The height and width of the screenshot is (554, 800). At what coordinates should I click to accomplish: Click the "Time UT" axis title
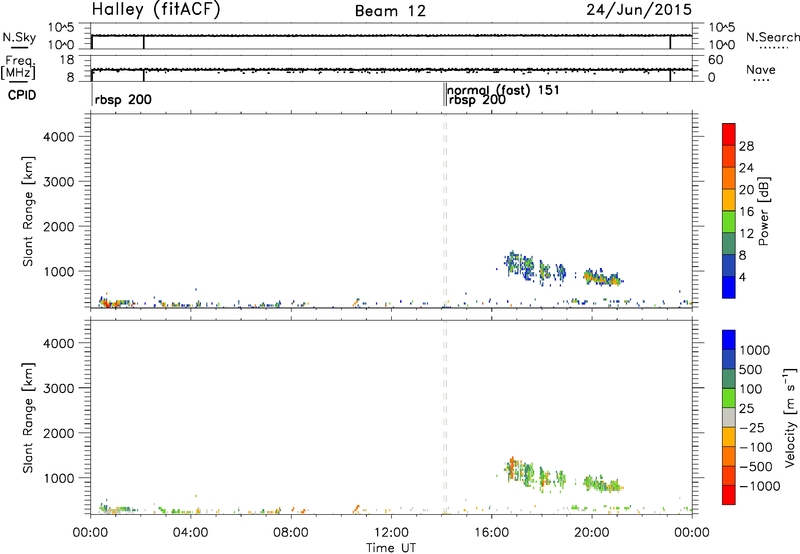[x=391, y=548]
